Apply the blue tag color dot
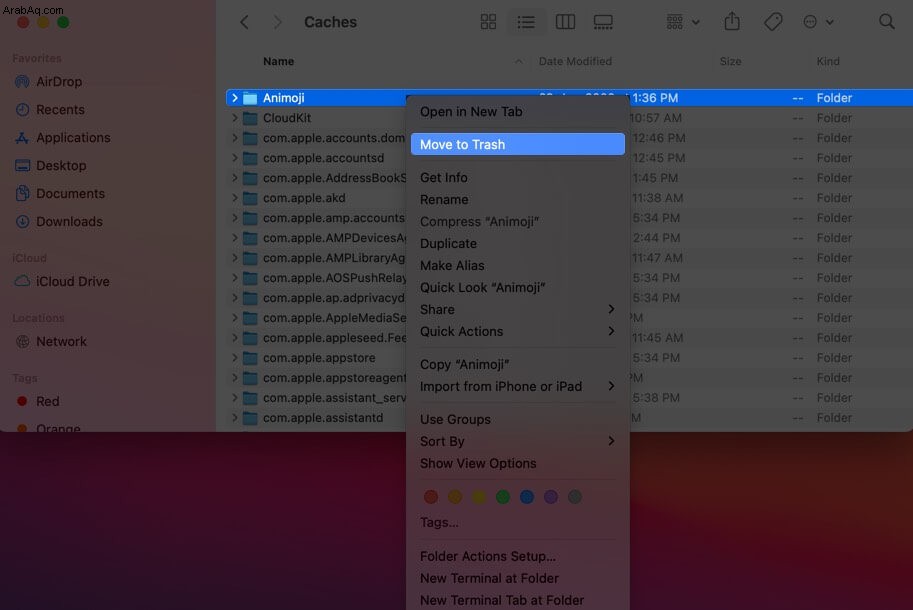The width and height of the screenshot is (913, 610). pos(527,496)
